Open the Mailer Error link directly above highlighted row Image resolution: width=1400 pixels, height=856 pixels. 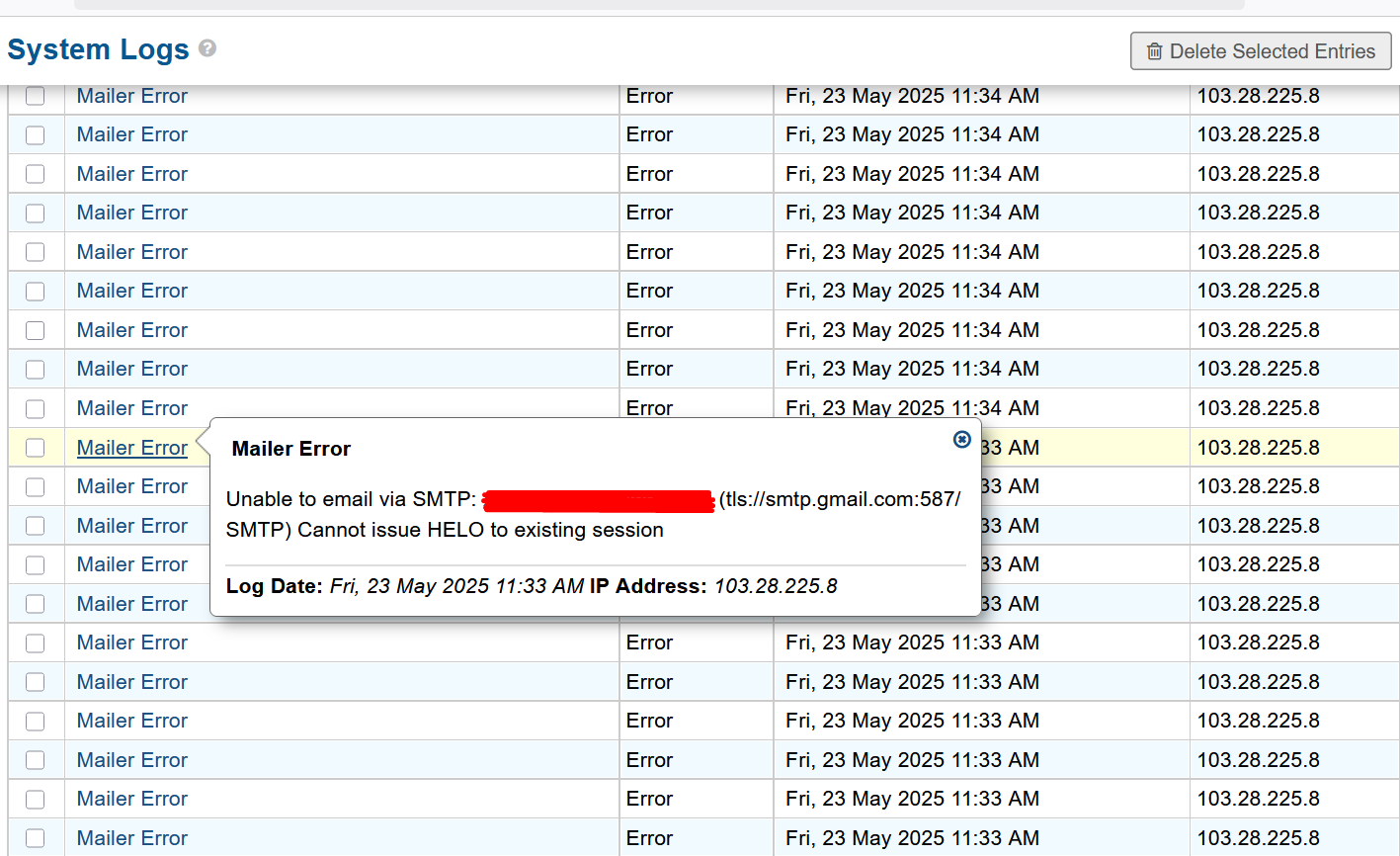(x=132, y=408)
